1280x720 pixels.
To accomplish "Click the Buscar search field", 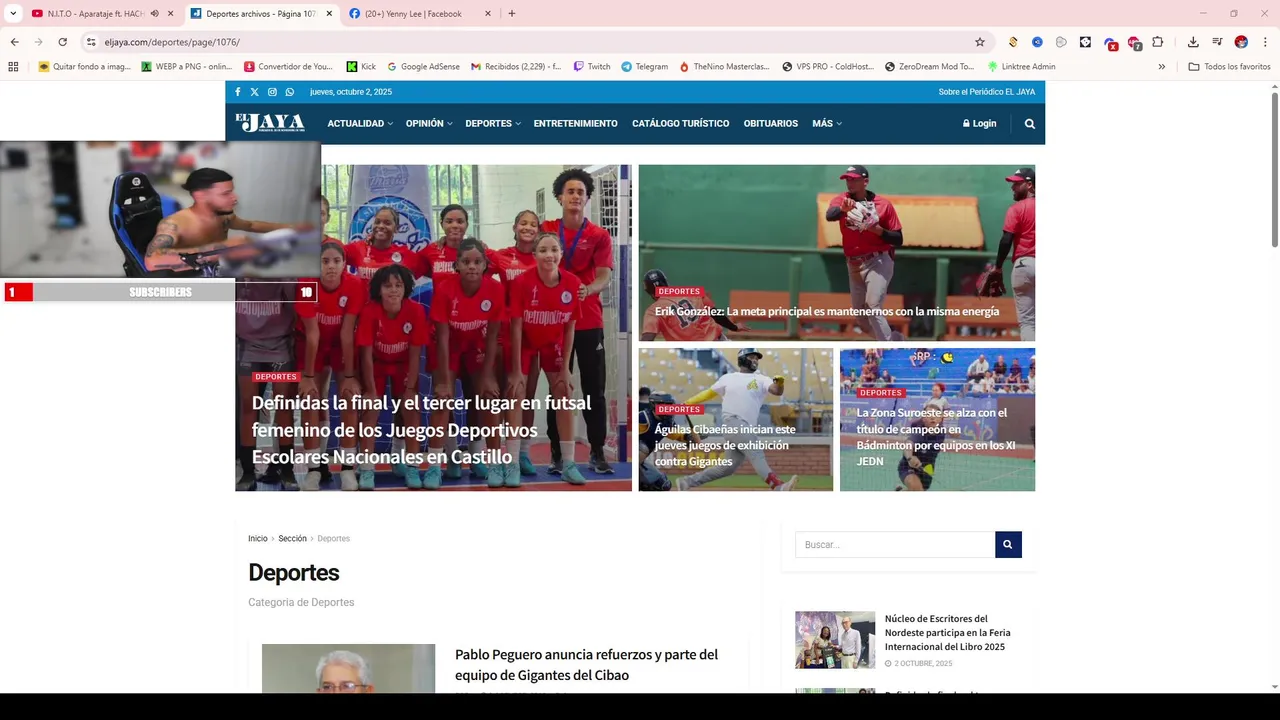I will coord(895,545).
